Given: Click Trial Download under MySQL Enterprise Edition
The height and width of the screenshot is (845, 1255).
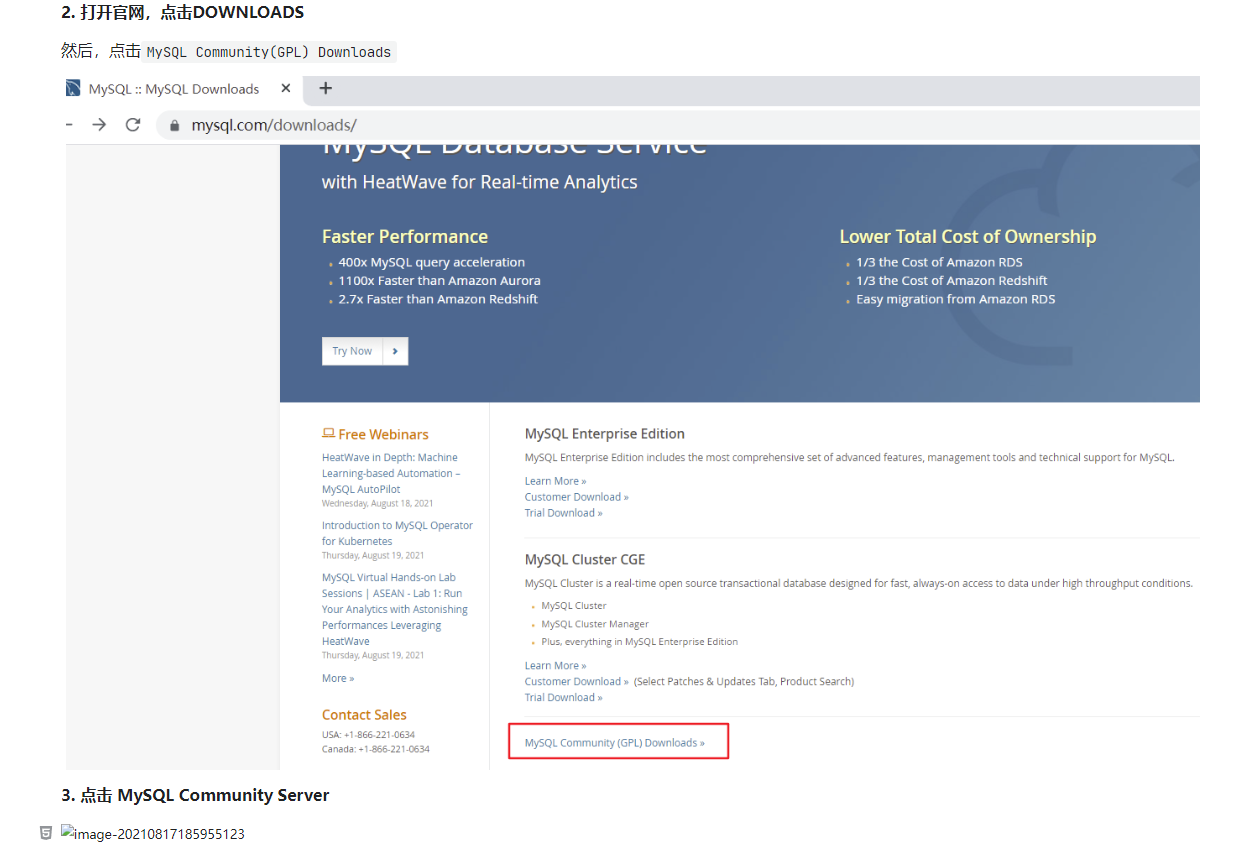Looking at the screenshot, I should tap(563, 513).
